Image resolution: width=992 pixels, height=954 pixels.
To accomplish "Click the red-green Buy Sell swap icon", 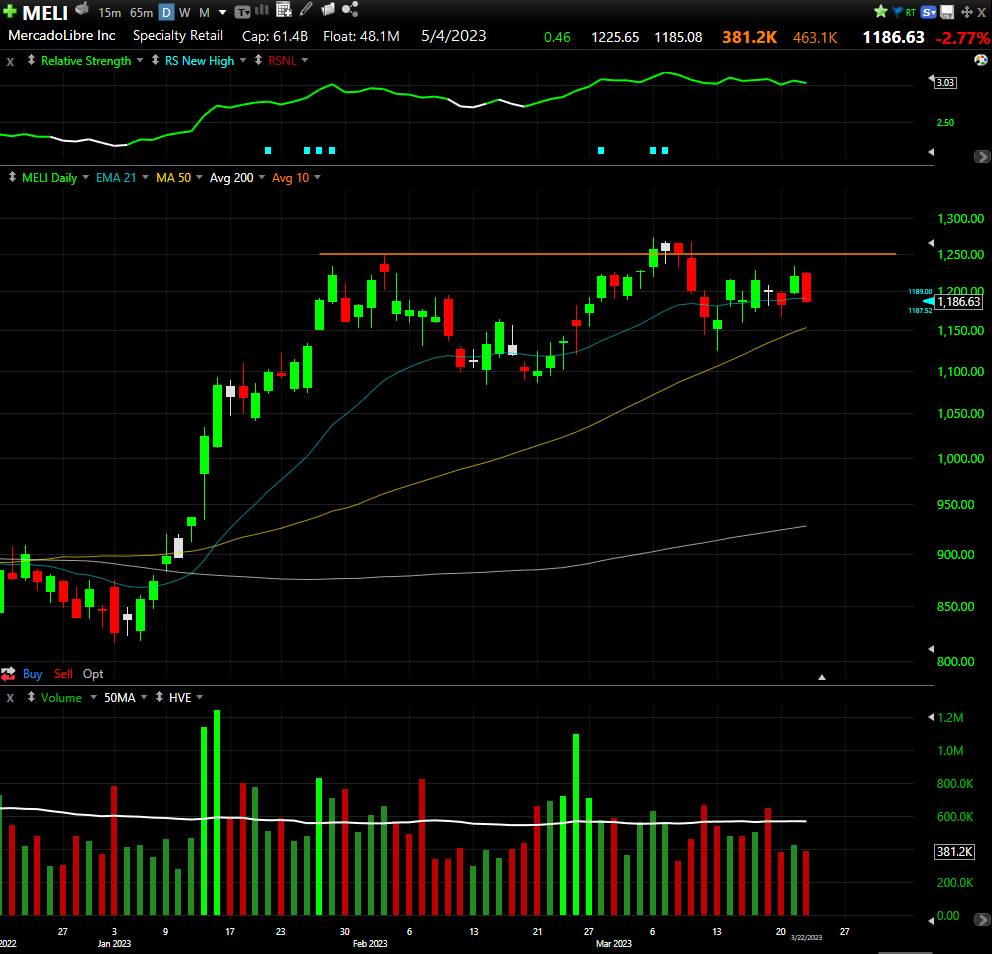I will point(8,674).
